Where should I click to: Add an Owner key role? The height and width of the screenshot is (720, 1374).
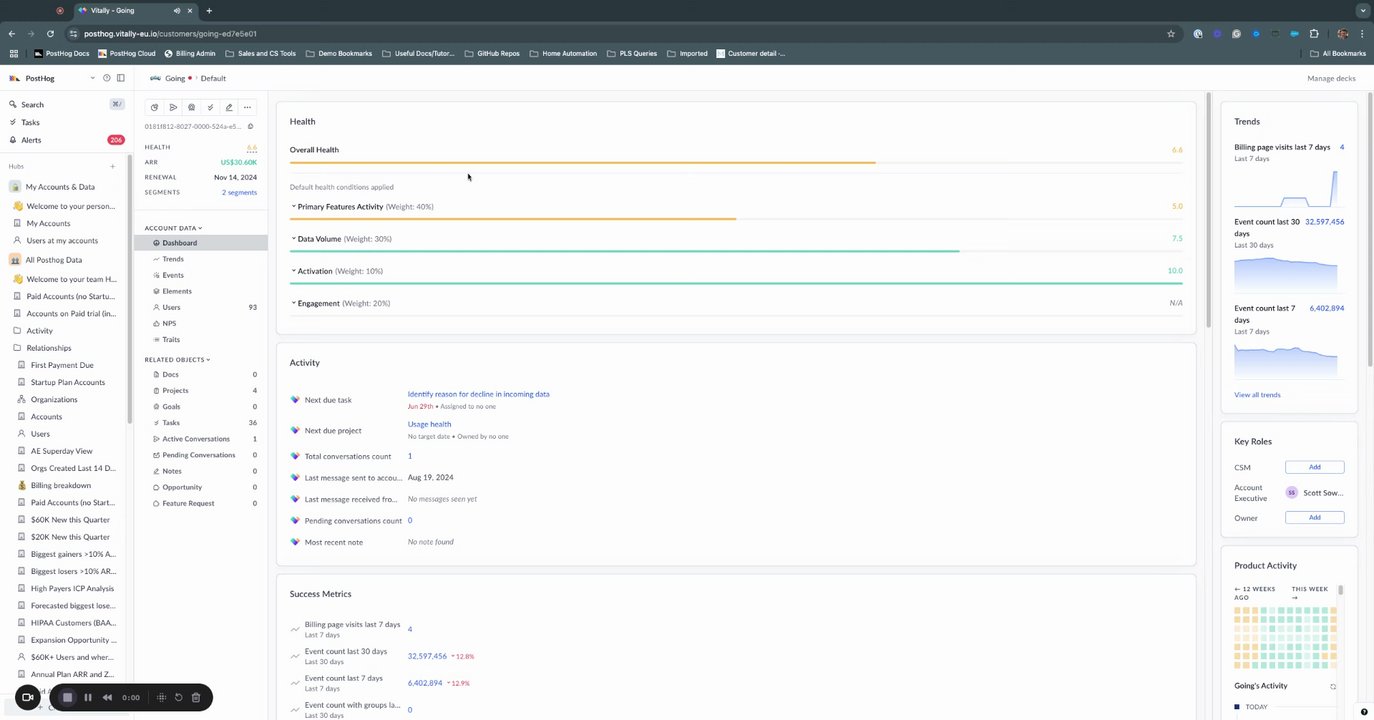(x=1314, y=517)
